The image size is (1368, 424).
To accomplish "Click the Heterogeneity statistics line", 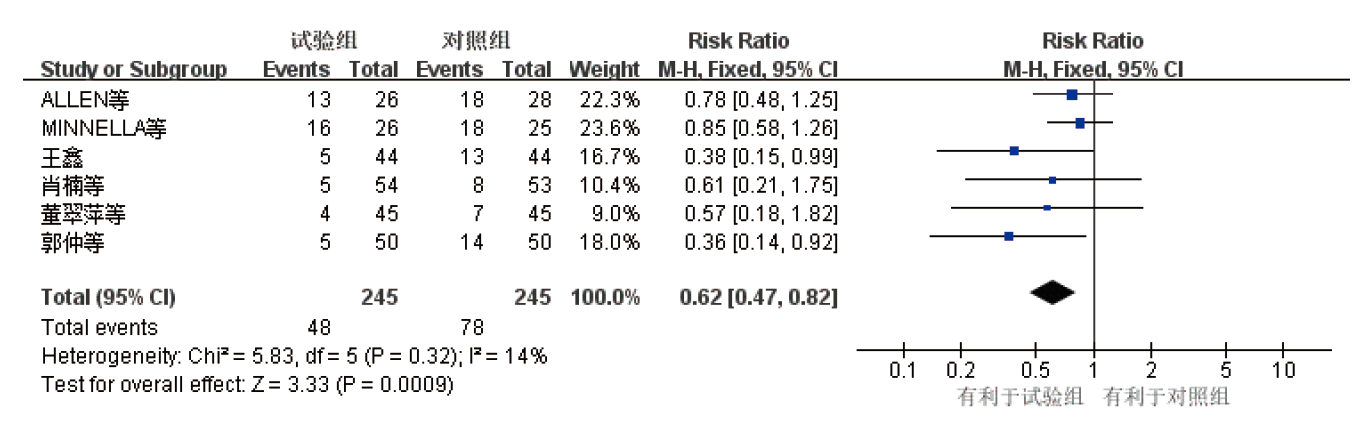I will [x=293, y=356].
